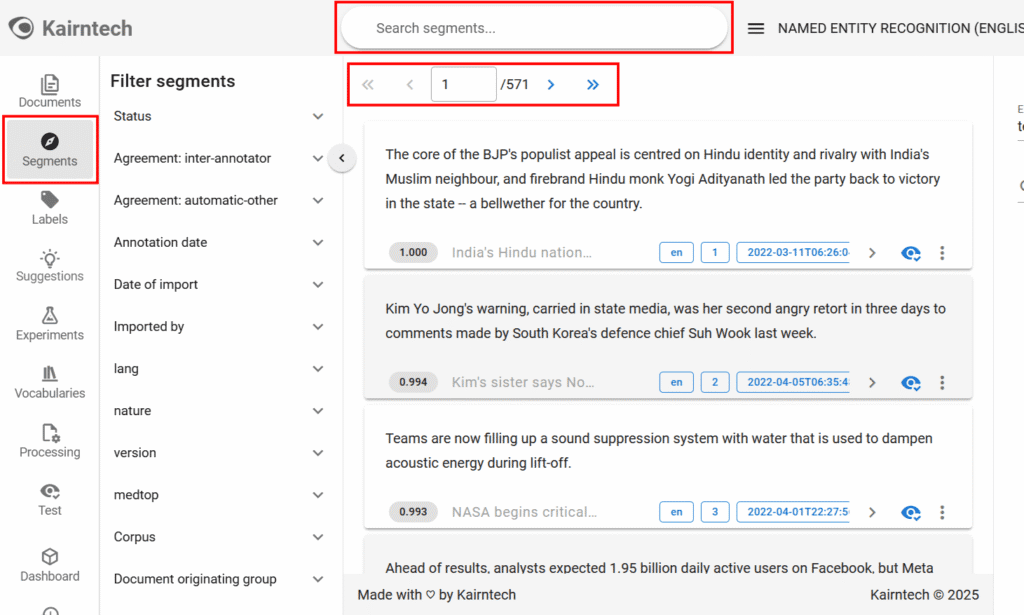The height and width of the screenshot is (615, 1024).
Task: Open the Suggestions lightbulb section
Action: 49,265
